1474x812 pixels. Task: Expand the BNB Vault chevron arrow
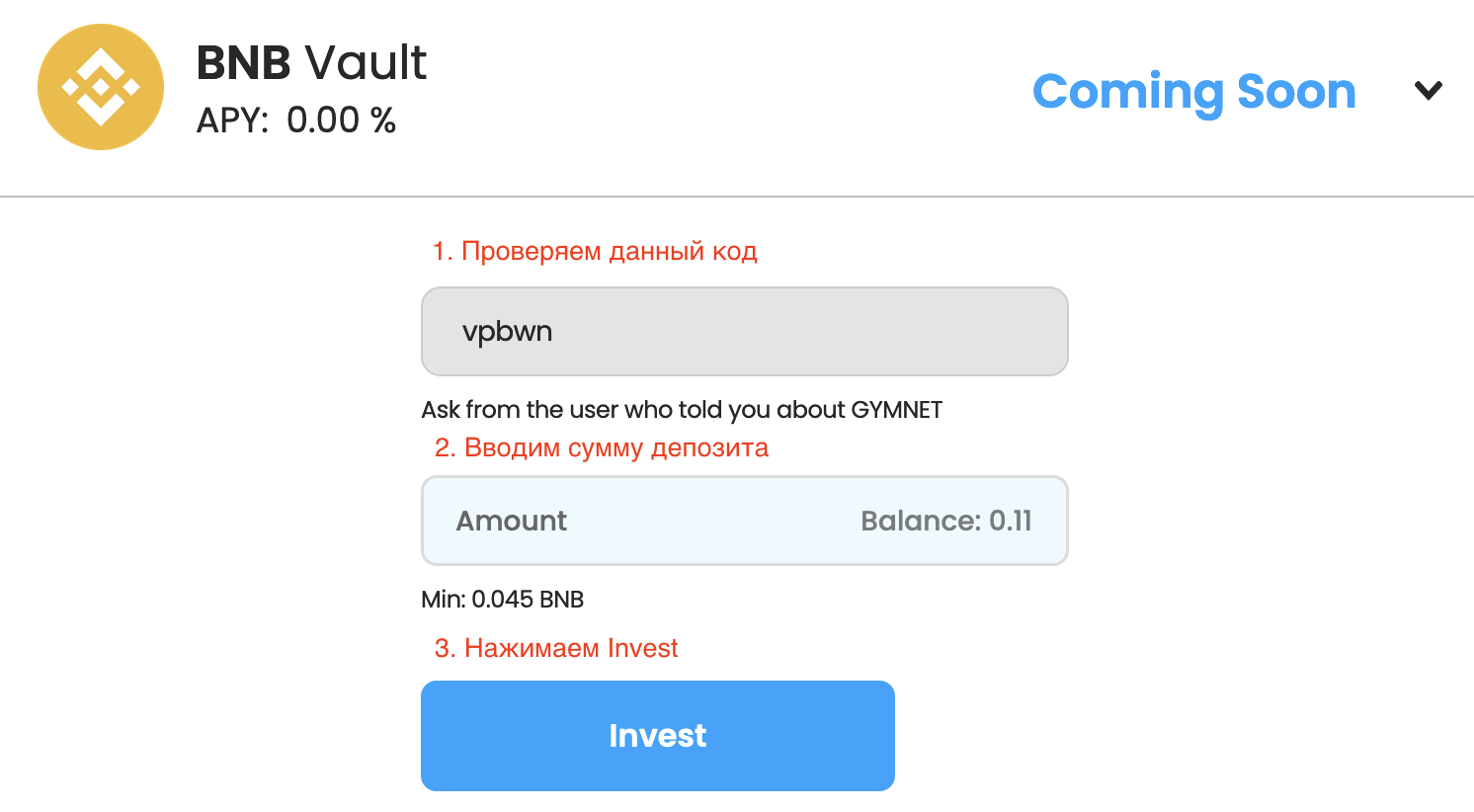pyautogui.click(x=1428, y=91)
